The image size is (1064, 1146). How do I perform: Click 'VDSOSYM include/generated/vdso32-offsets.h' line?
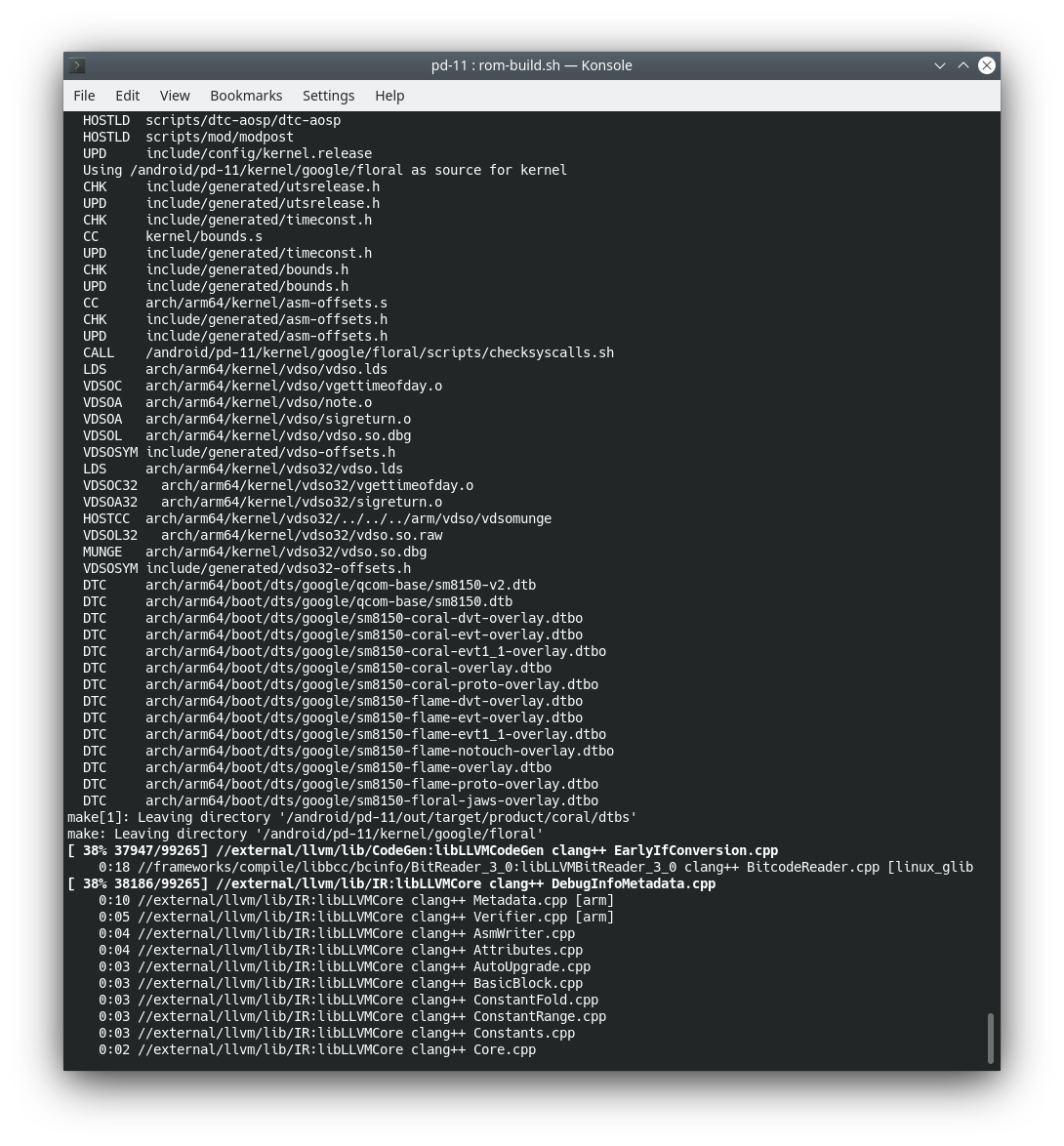tap(246, 569)
